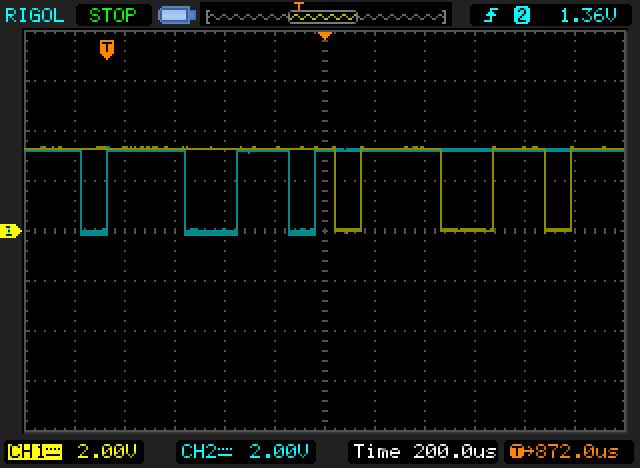This screenshot has width=640, height=468.
Task: Toggle the cyan CH2 coupling label
Action: [x=207, y=452]
